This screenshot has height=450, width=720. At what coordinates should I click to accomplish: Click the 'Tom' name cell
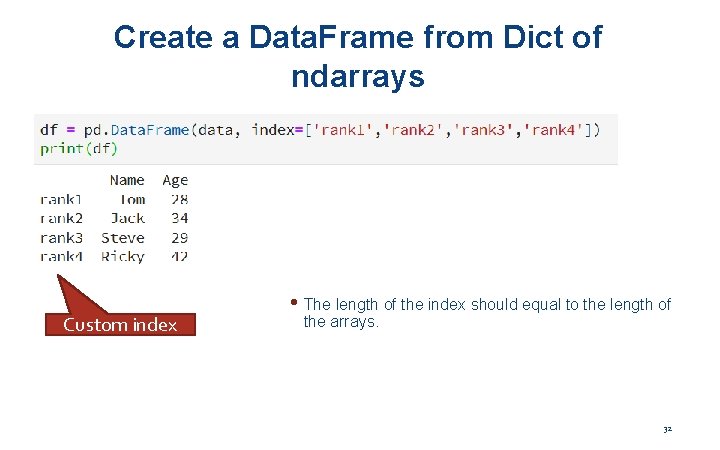132,200
